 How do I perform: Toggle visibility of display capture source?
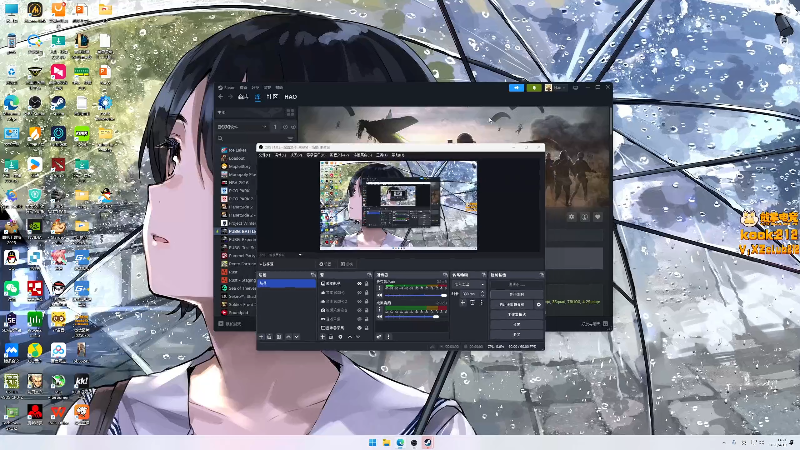pyautogui.click(x=360, y=283)
